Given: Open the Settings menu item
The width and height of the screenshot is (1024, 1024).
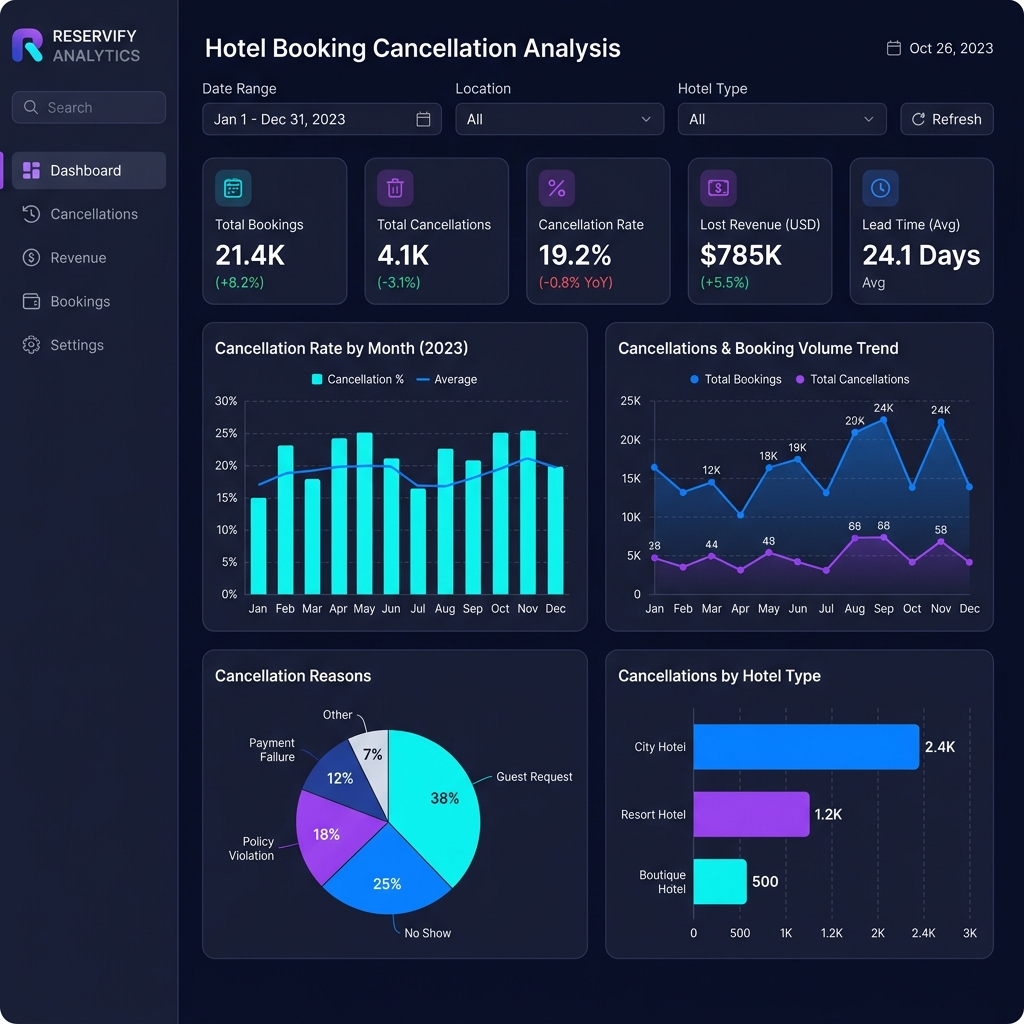Looking at the screenshot, I should (x=89, y=345).
